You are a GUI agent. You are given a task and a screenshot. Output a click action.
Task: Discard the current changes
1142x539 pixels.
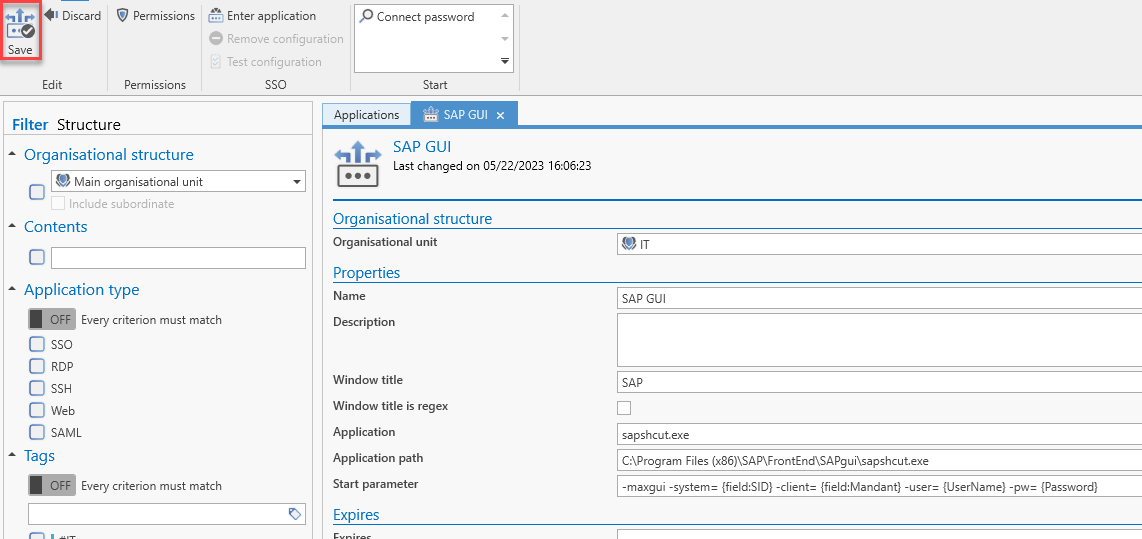tap(73, 15)
